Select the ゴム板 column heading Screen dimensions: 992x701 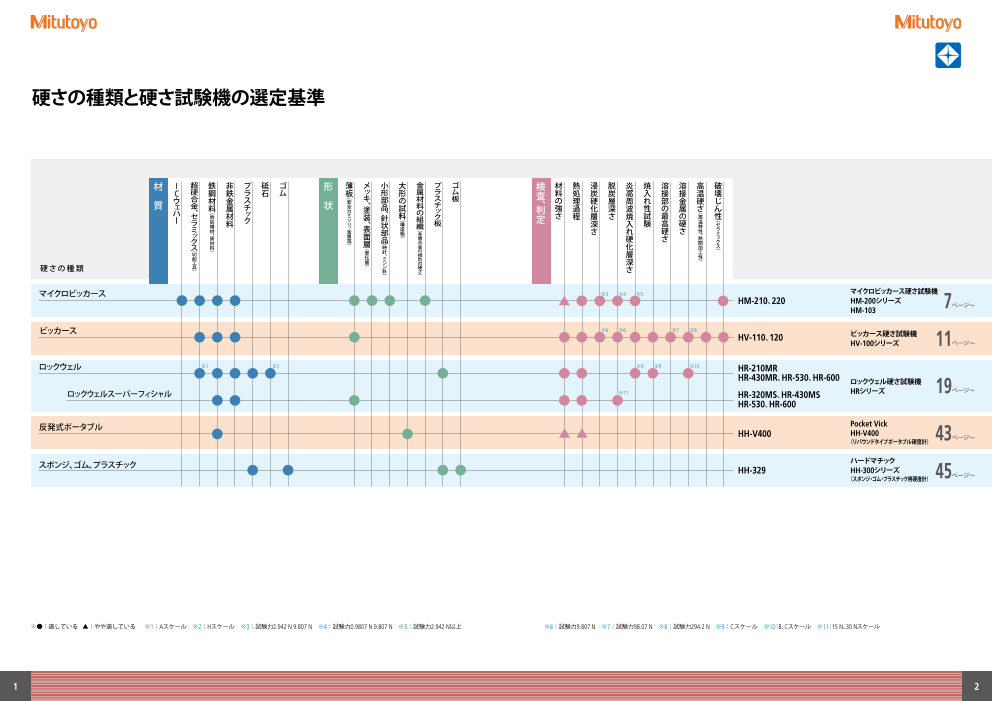coord(455,192)
